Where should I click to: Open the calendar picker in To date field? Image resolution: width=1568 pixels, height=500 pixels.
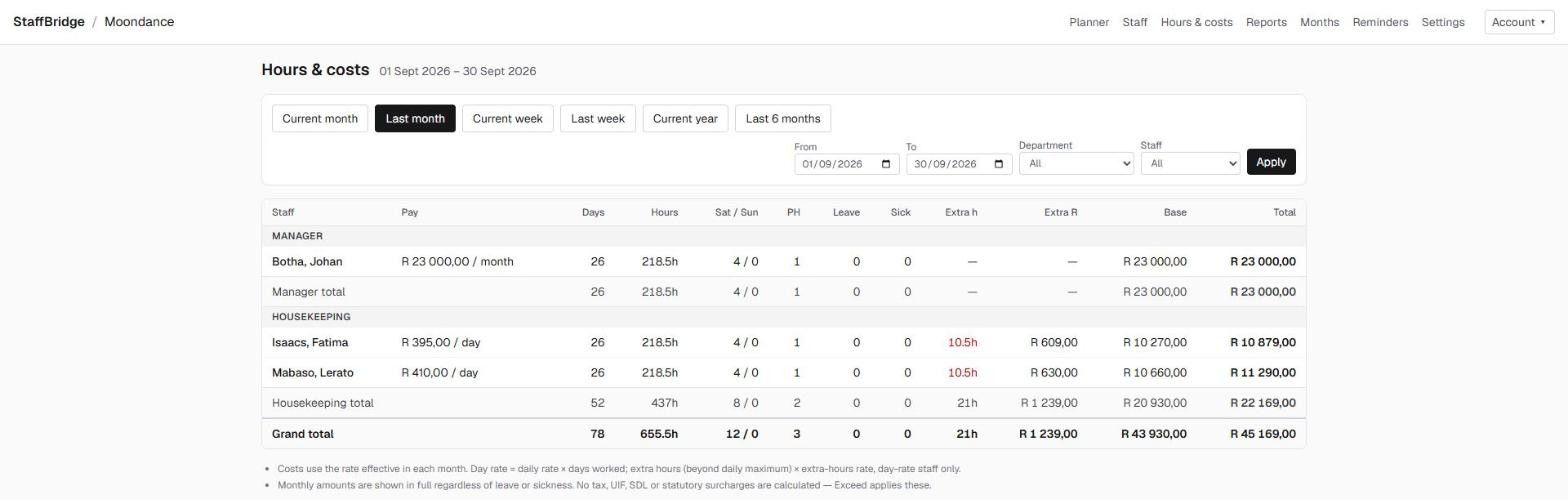pyautogui.click(x=998, y=164)
